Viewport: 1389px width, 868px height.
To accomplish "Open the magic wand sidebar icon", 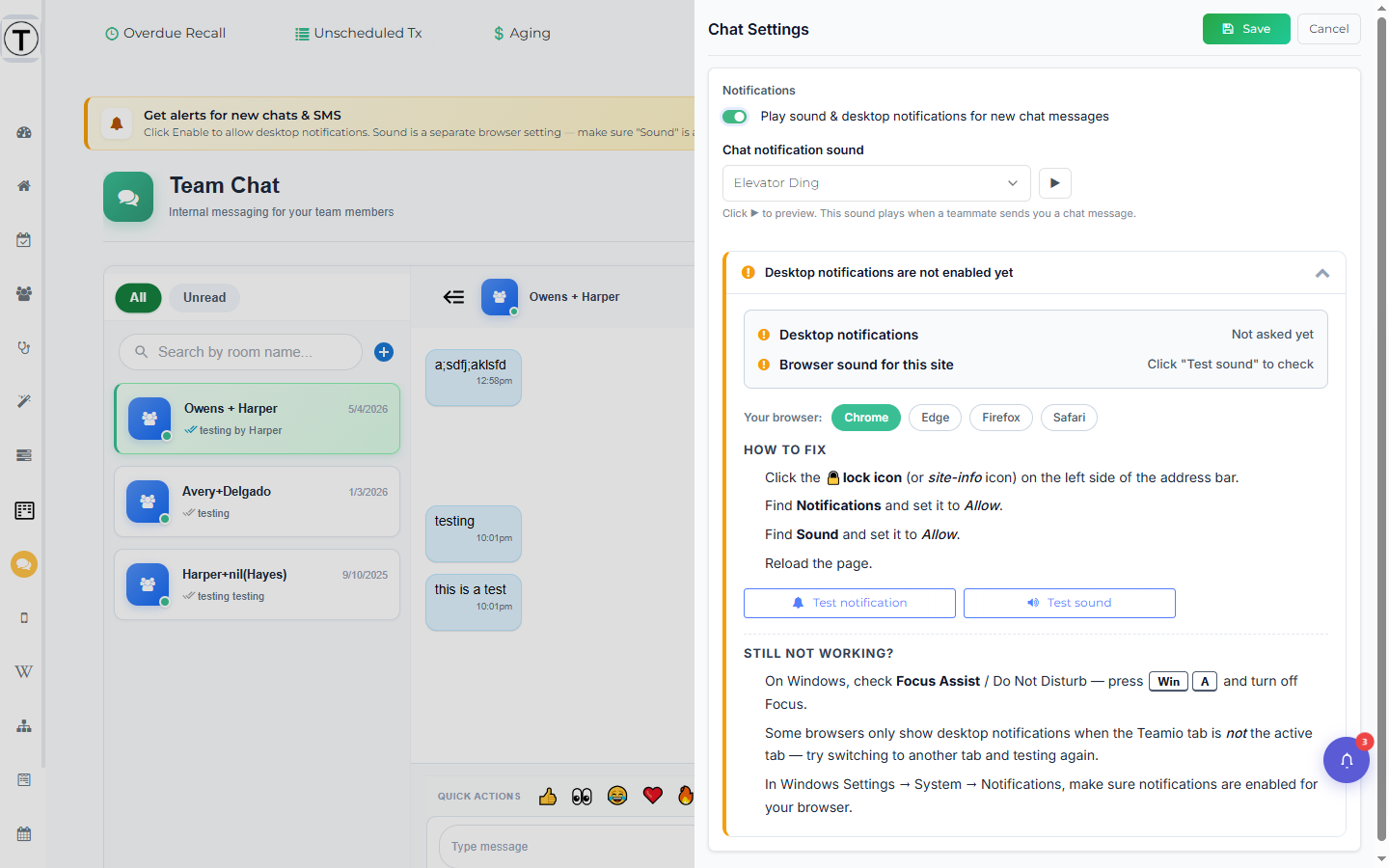I will [24, 401].
